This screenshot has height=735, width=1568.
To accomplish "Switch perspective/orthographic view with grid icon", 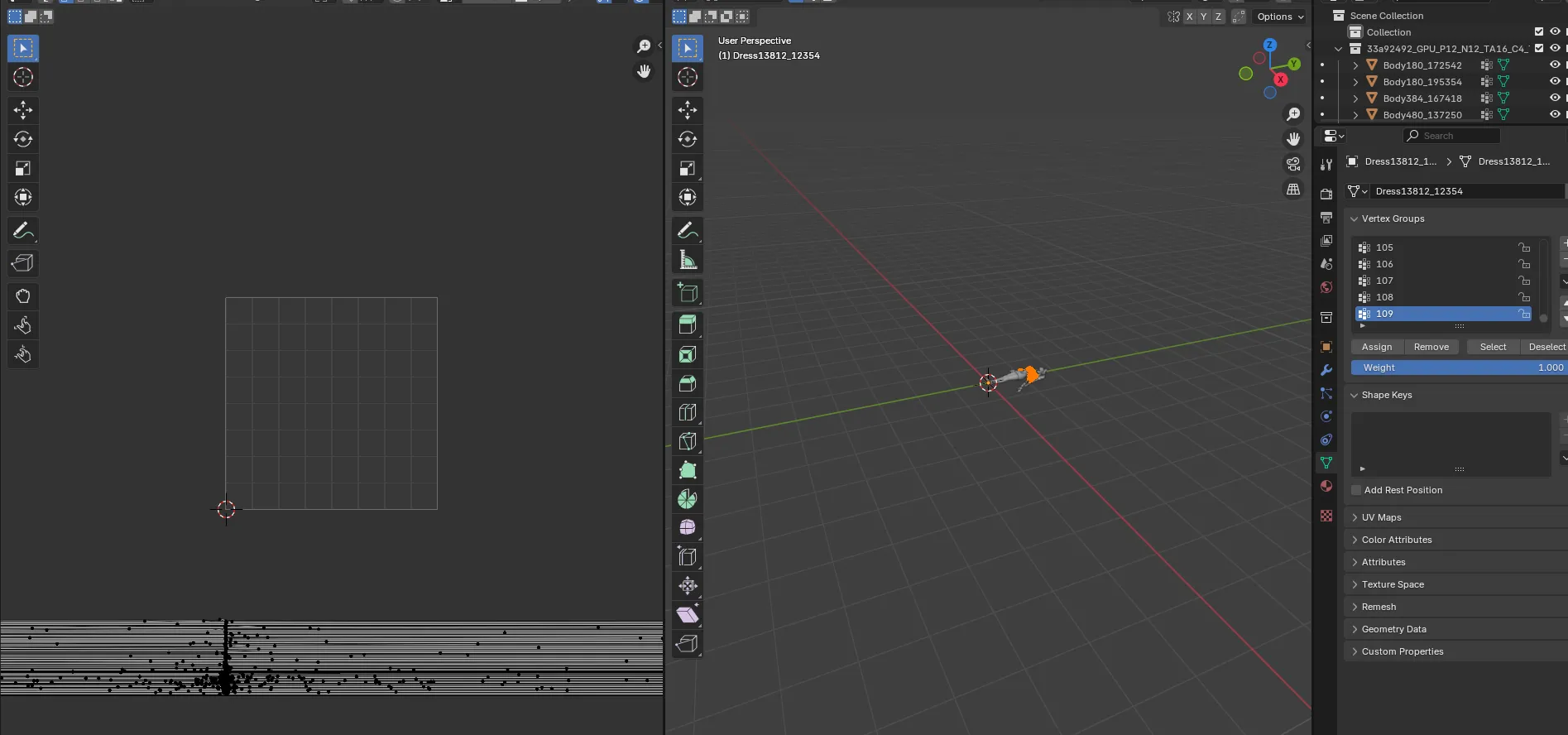I will click(1293, 190).
